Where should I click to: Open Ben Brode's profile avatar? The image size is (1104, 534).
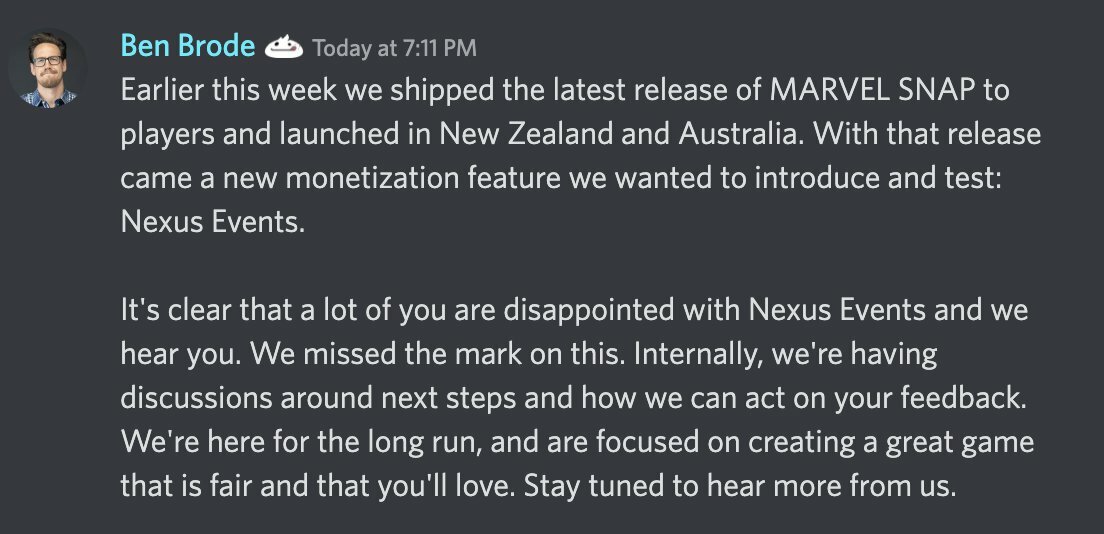[x=48, y=68]
